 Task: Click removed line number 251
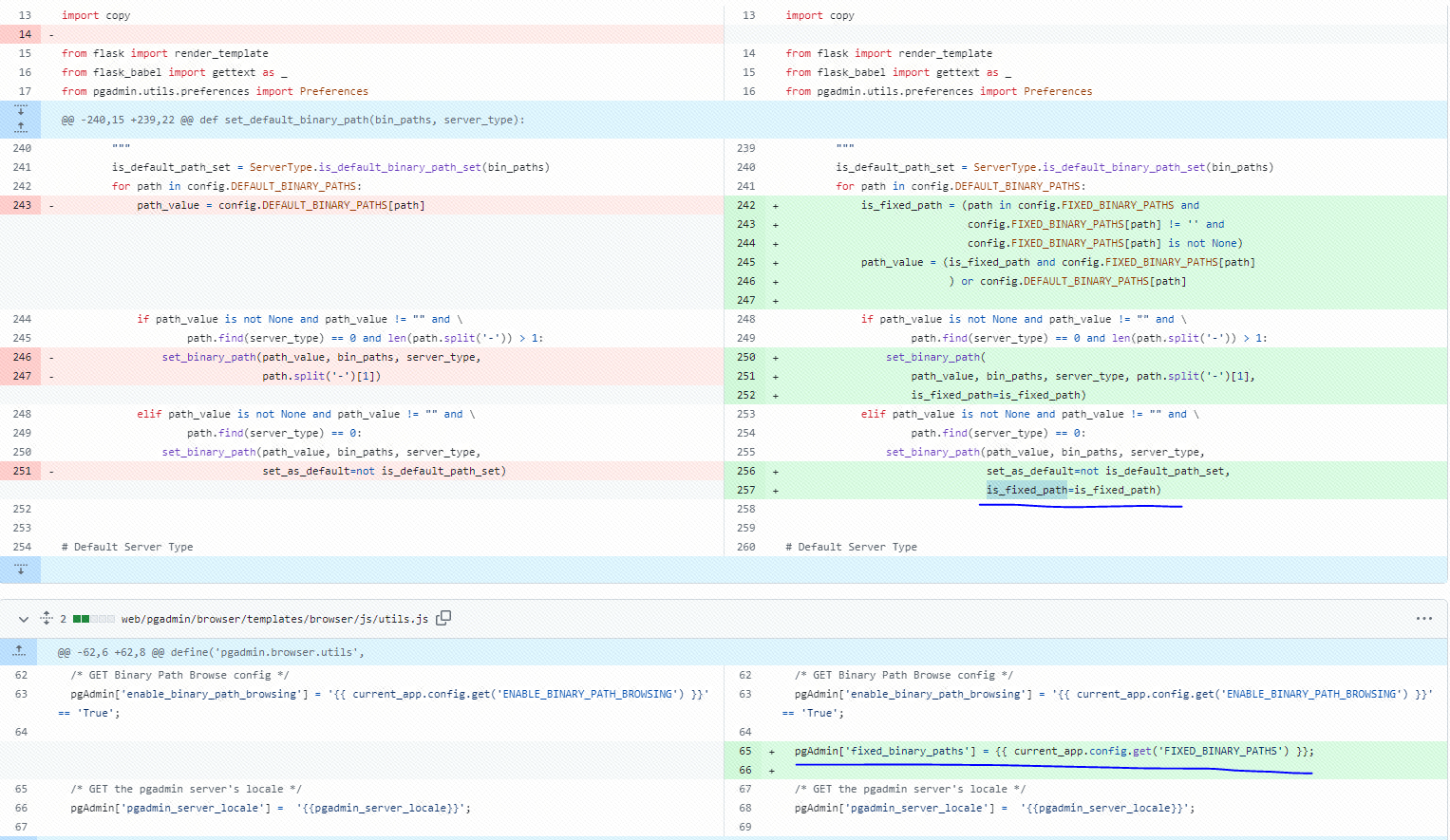coord(22,471)
